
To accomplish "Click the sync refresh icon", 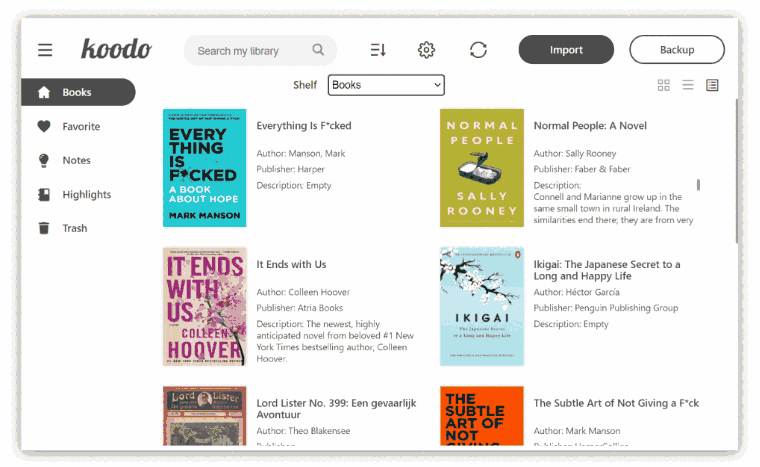I will (x=478, y=50).
